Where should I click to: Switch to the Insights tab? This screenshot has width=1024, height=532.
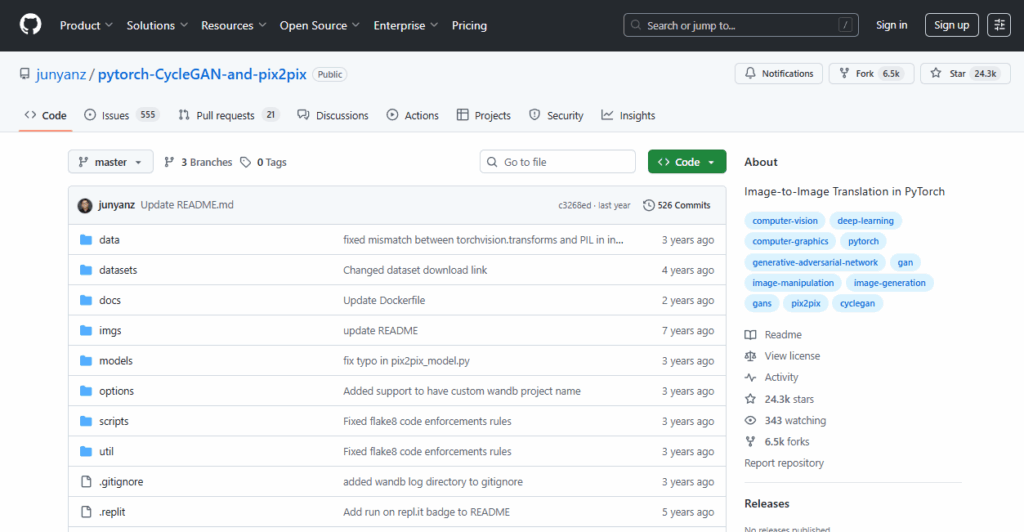pyautogui.click(x=628, y=115)
